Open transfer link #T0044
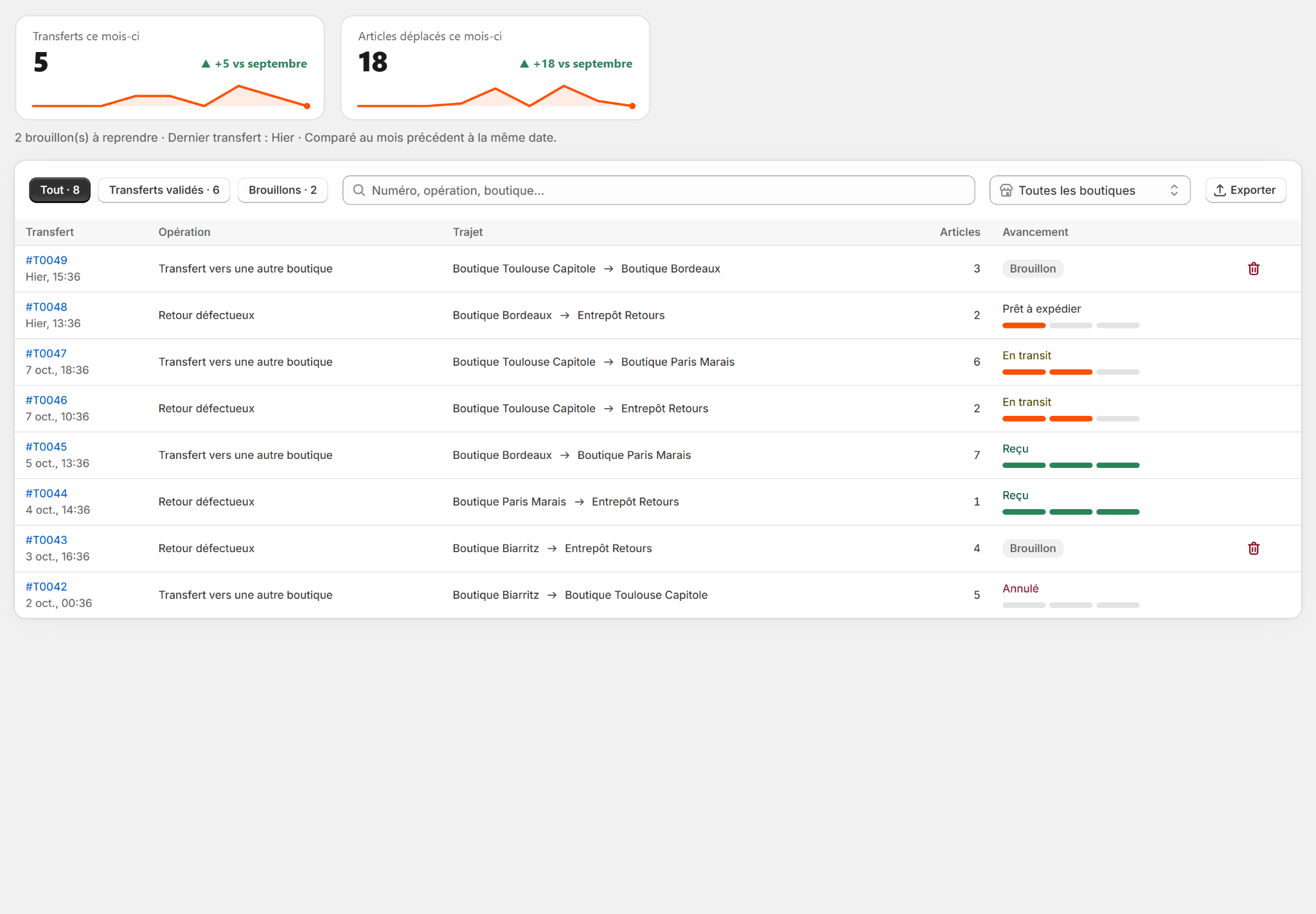 (46, 494)
